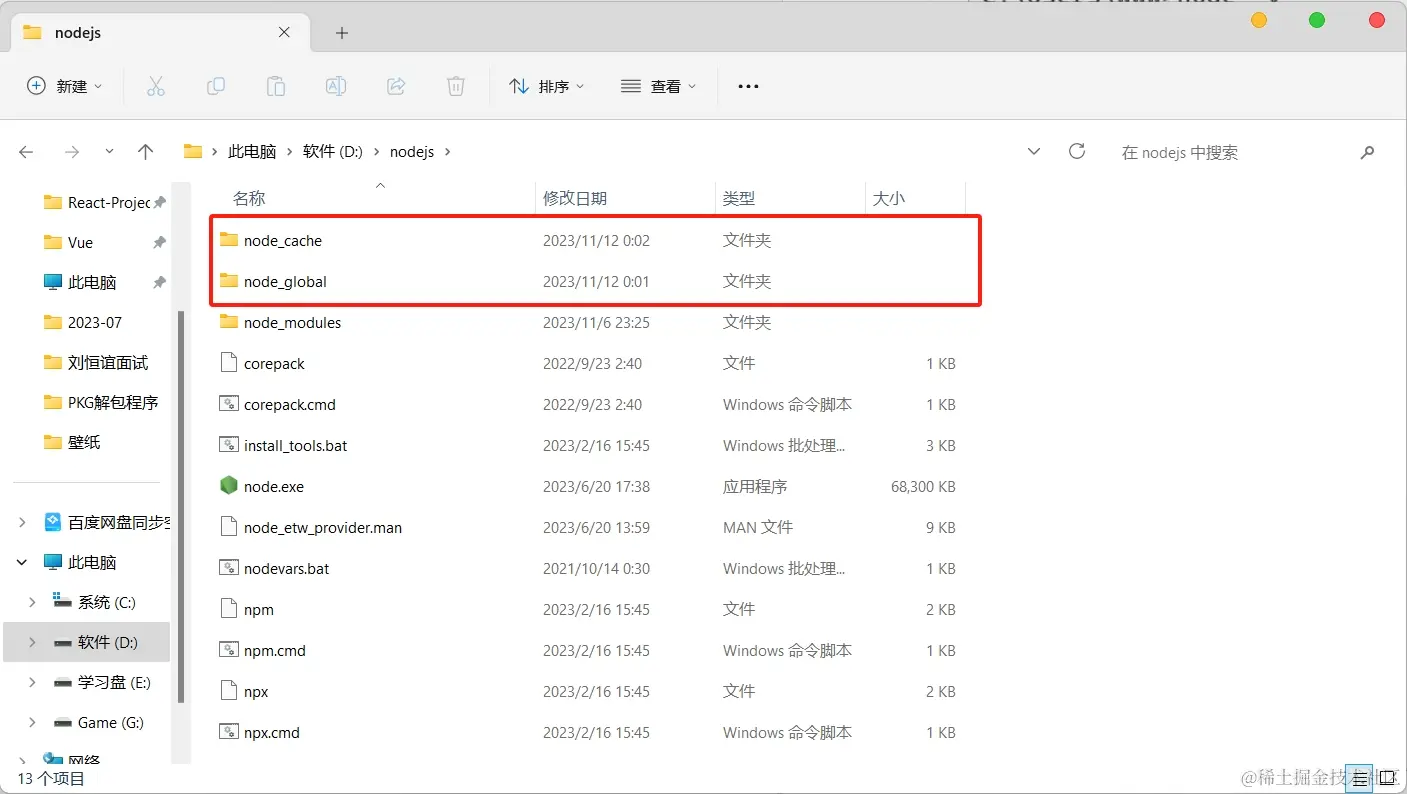Unpin Vue from quick access pin icon
1407x794 pixels.
(x=159, y=242)
